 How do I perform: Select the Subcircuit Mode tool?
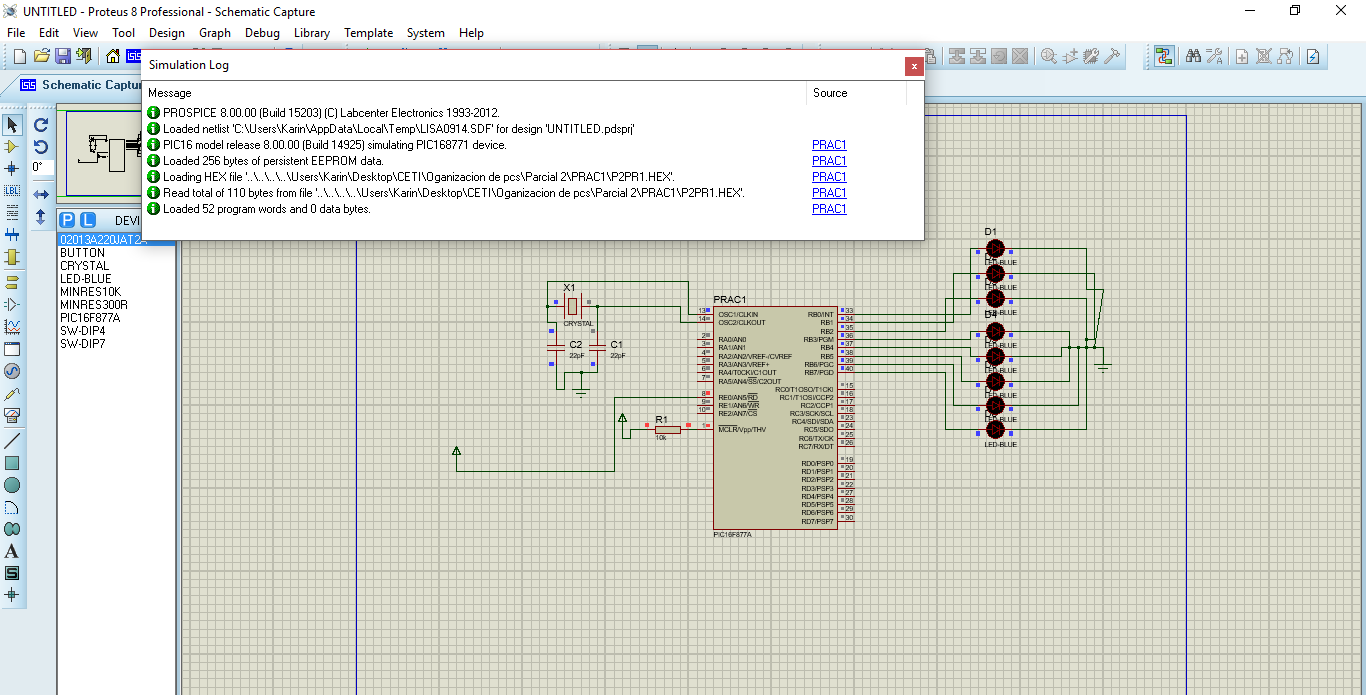pos(12,258)
